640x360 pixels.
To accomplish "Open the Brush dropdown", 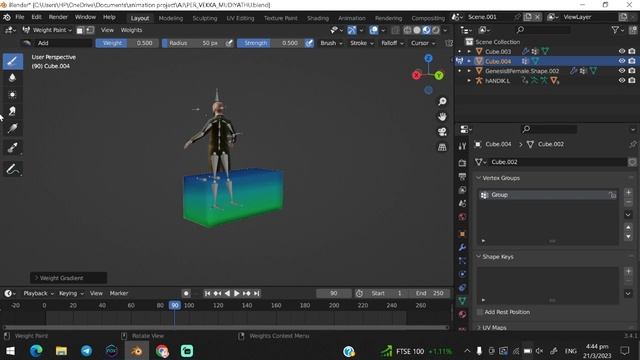I will (x=331, y=43).
